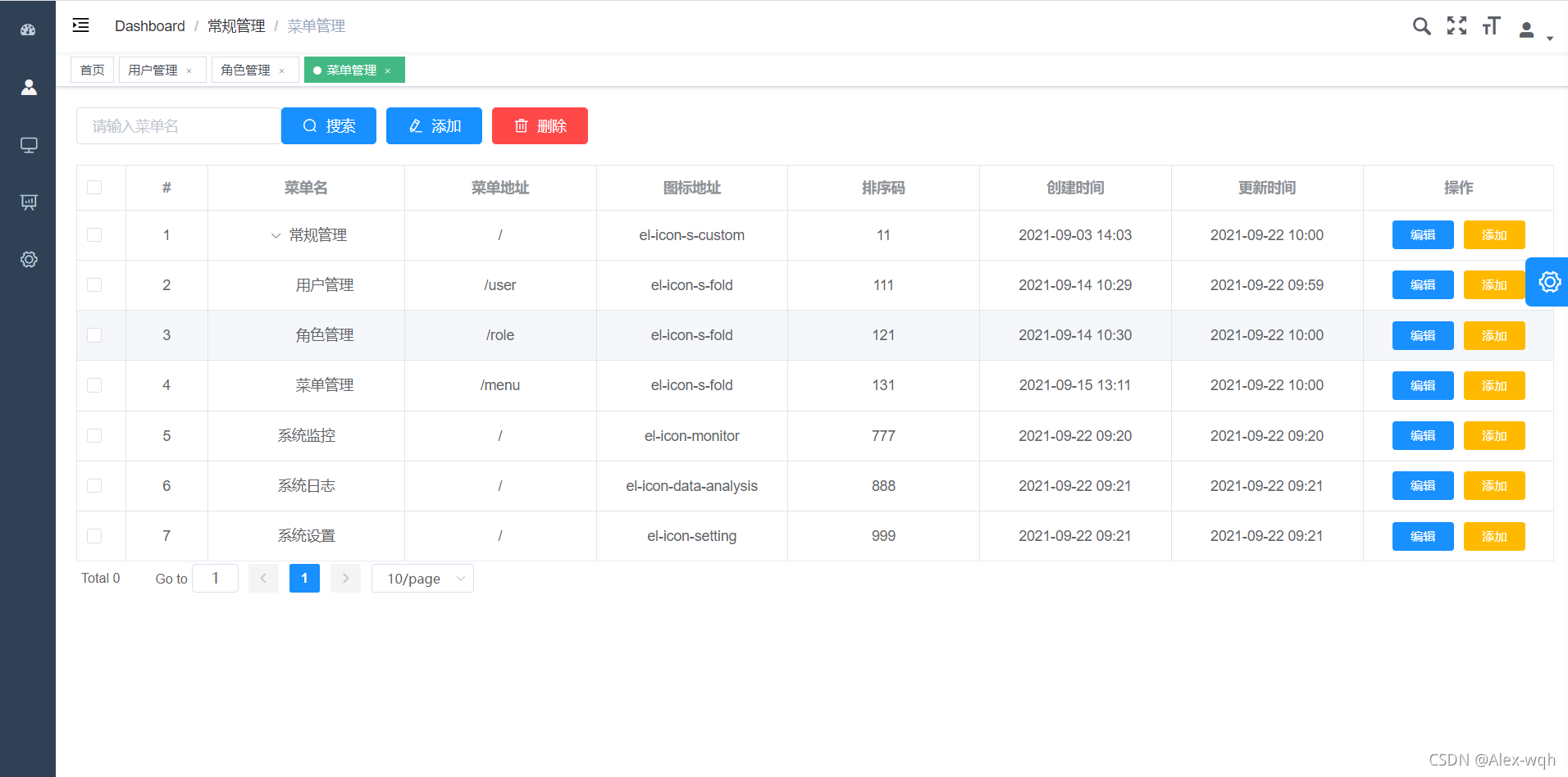Open the user avatar menu
The height and width of the screenshot is (777, 1568).
[x=1534, y=31]
